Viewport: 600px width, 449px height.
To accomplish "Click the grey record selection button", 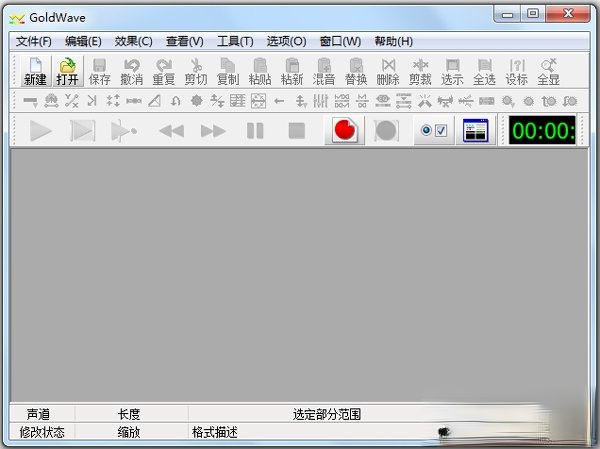I will [x=386, y=131].
